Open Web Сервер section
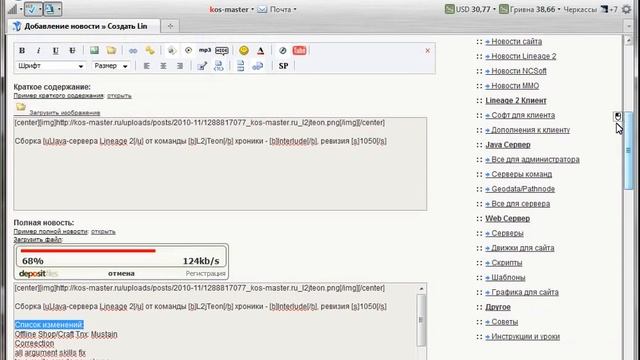The image size is (640, 360). (x=507, y=218)
